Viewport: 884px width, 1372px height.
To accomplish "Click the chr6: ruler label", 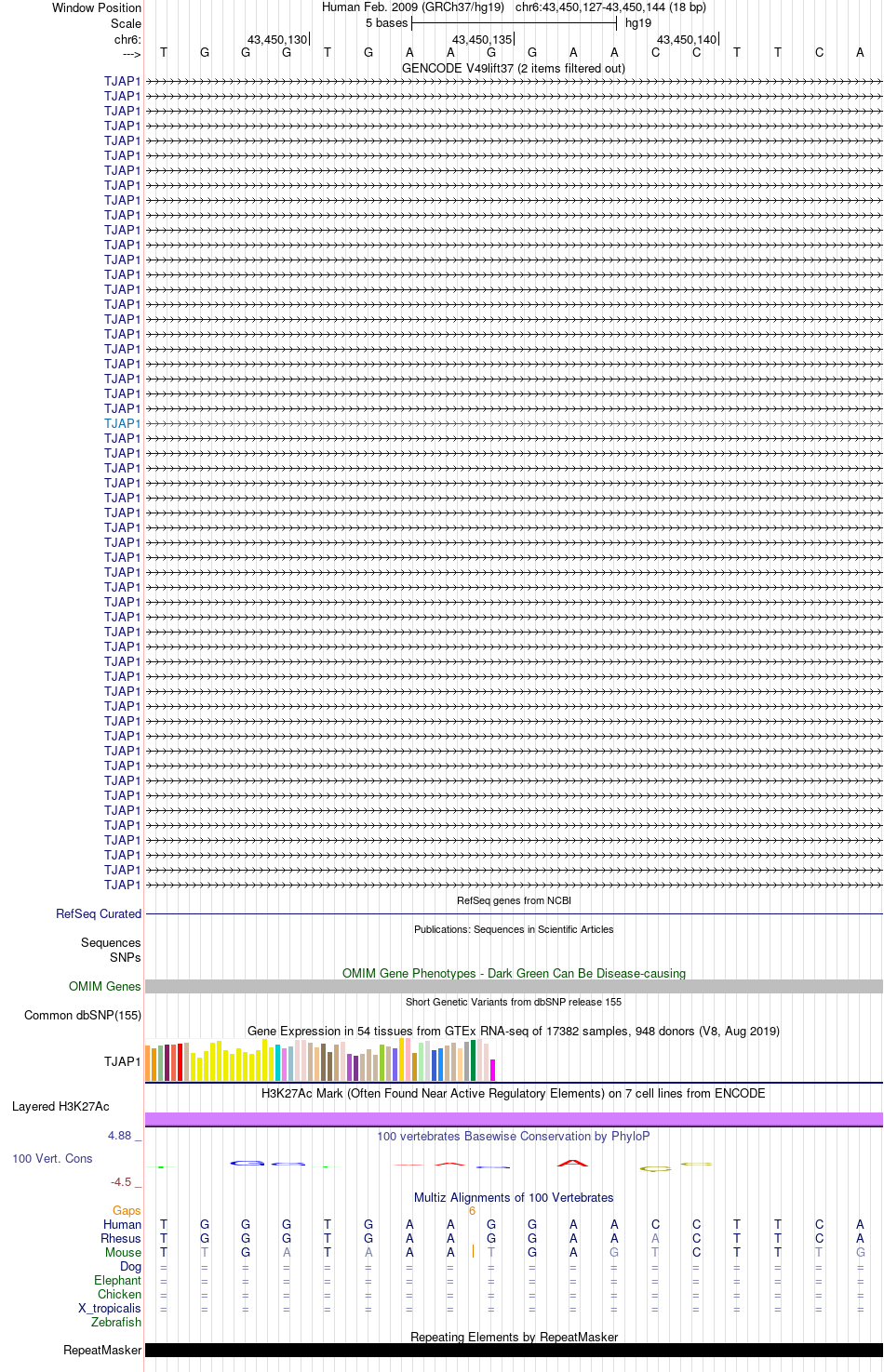I will 127,40.
